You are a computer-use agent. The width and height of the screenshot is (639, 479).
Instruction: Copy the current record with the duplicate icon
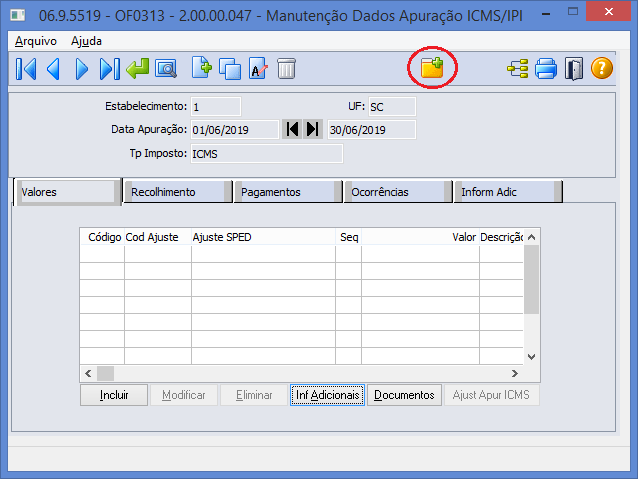(x=230, y=68)
